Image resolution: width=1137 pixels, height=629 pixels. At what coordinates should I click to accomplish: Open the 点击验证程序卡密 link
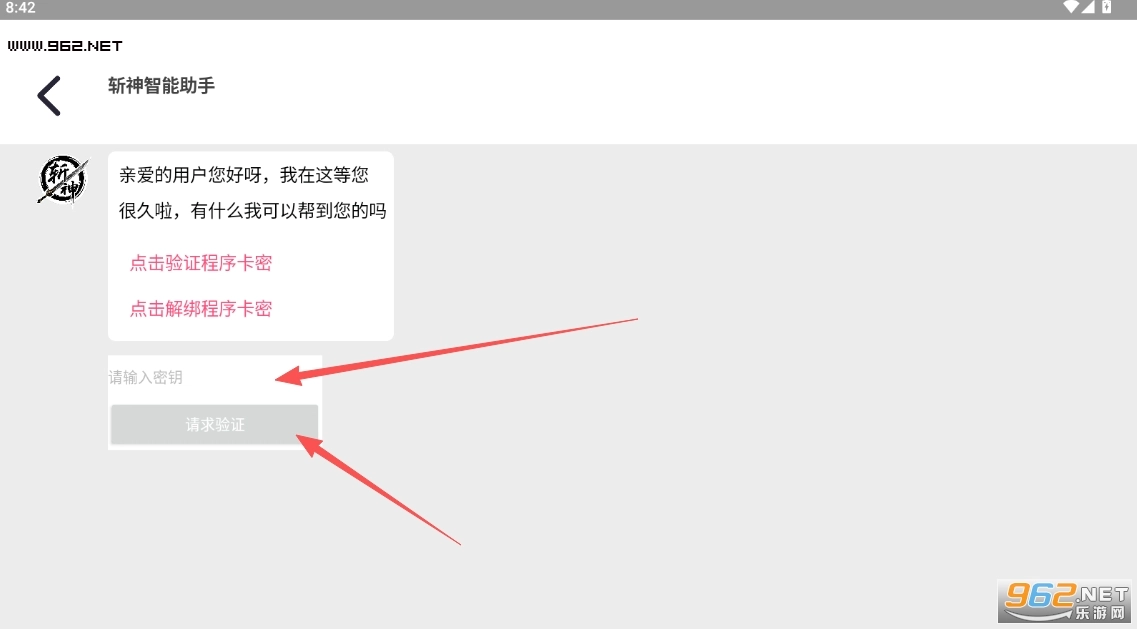tap(201, 263)
